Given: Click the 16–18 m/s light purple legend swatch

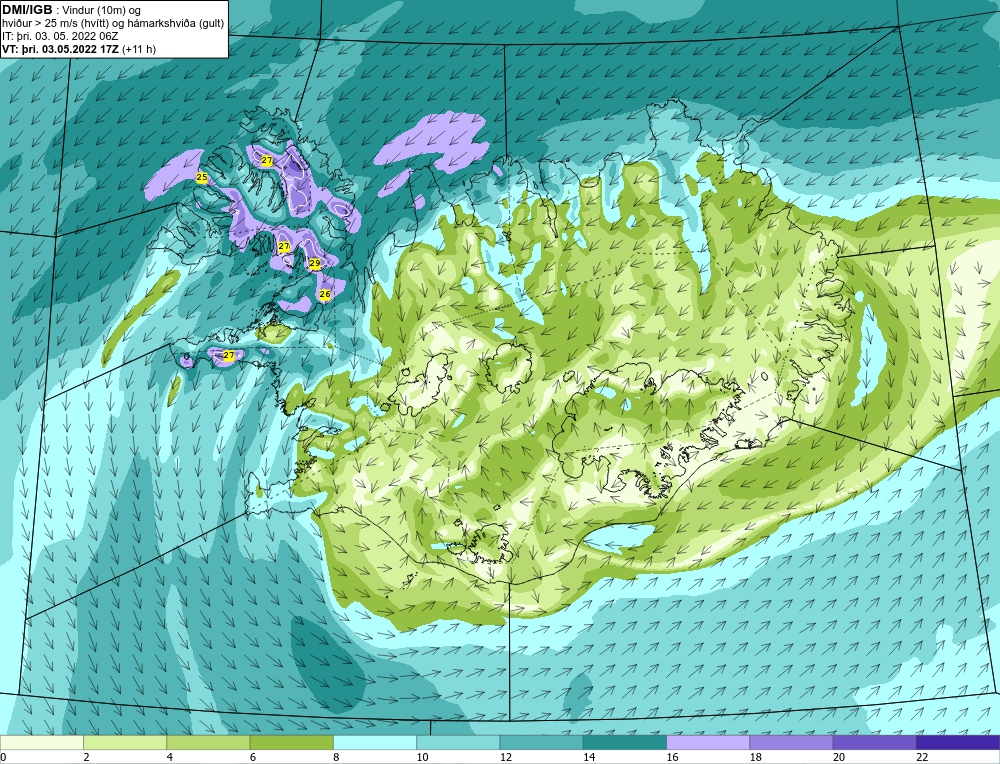Looking at the screenshot, I should (x=708, y=743).
